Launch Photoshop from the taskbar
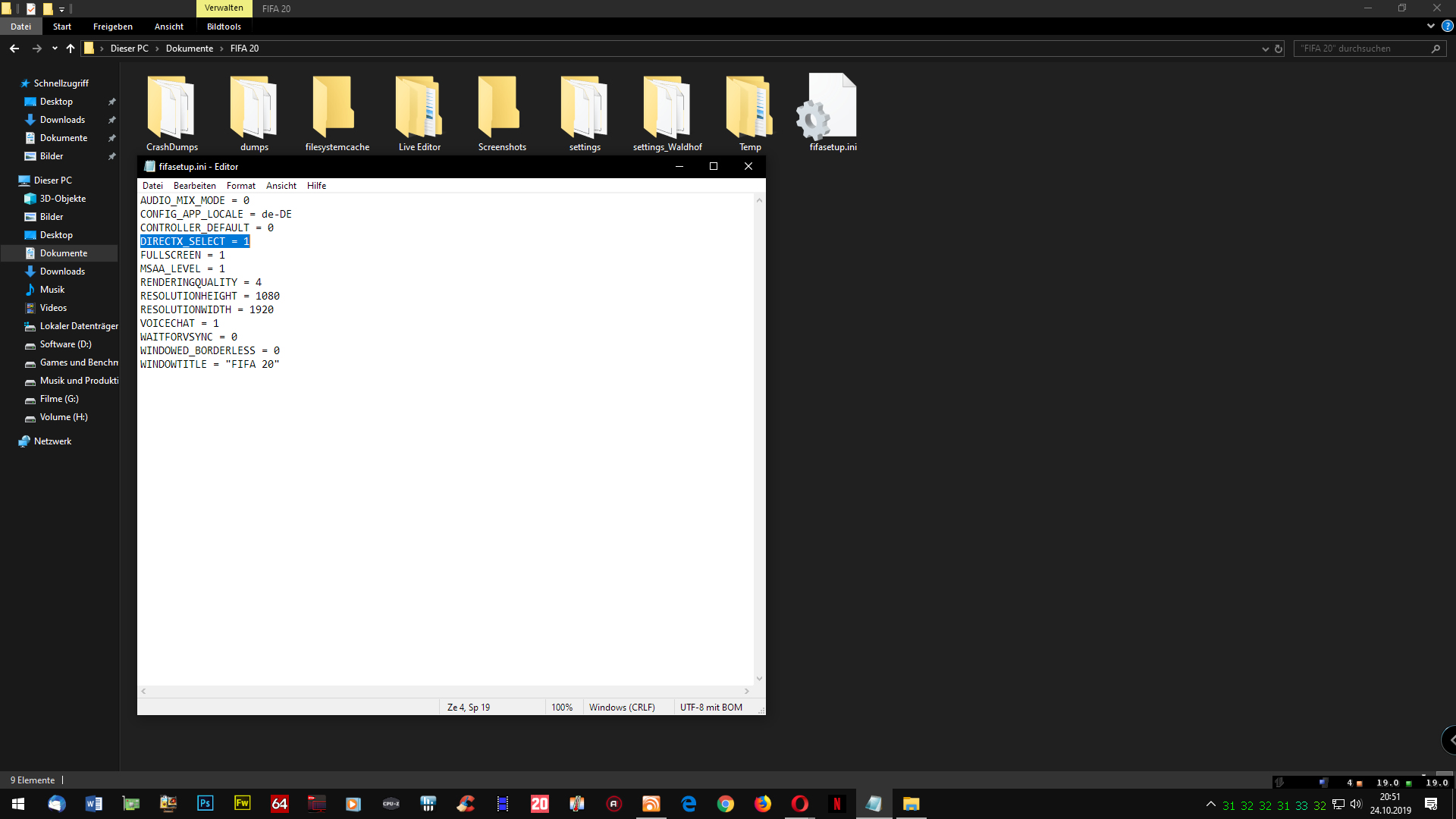 (205, 804)
